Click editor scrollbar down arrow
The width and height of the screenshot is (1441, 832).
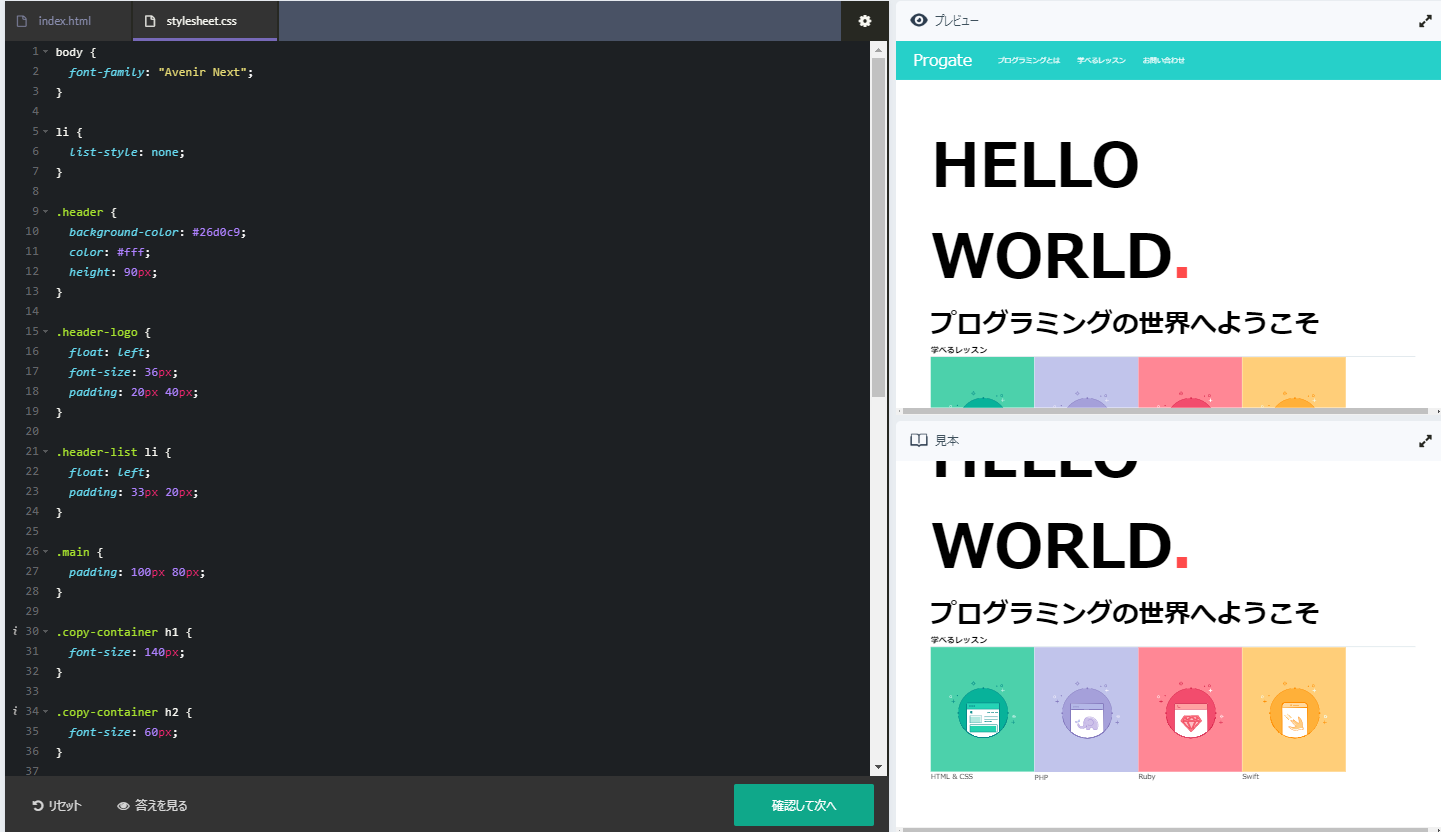pyautogui.click(x=878, y=768)
